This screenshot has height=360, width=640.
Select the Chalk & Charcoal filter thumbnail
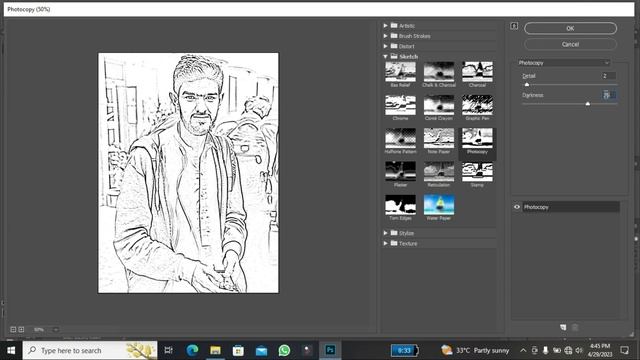point(439,72)
